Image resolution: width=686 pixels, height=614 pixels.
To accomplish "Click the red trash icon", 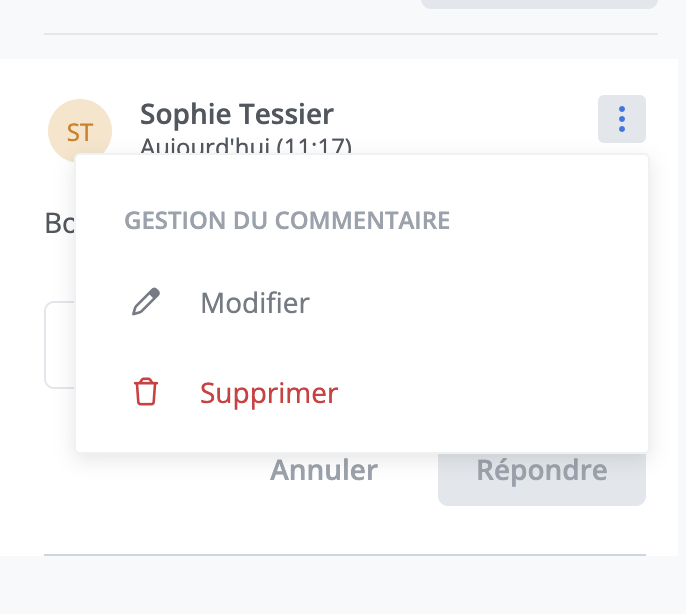I will 146,393.
